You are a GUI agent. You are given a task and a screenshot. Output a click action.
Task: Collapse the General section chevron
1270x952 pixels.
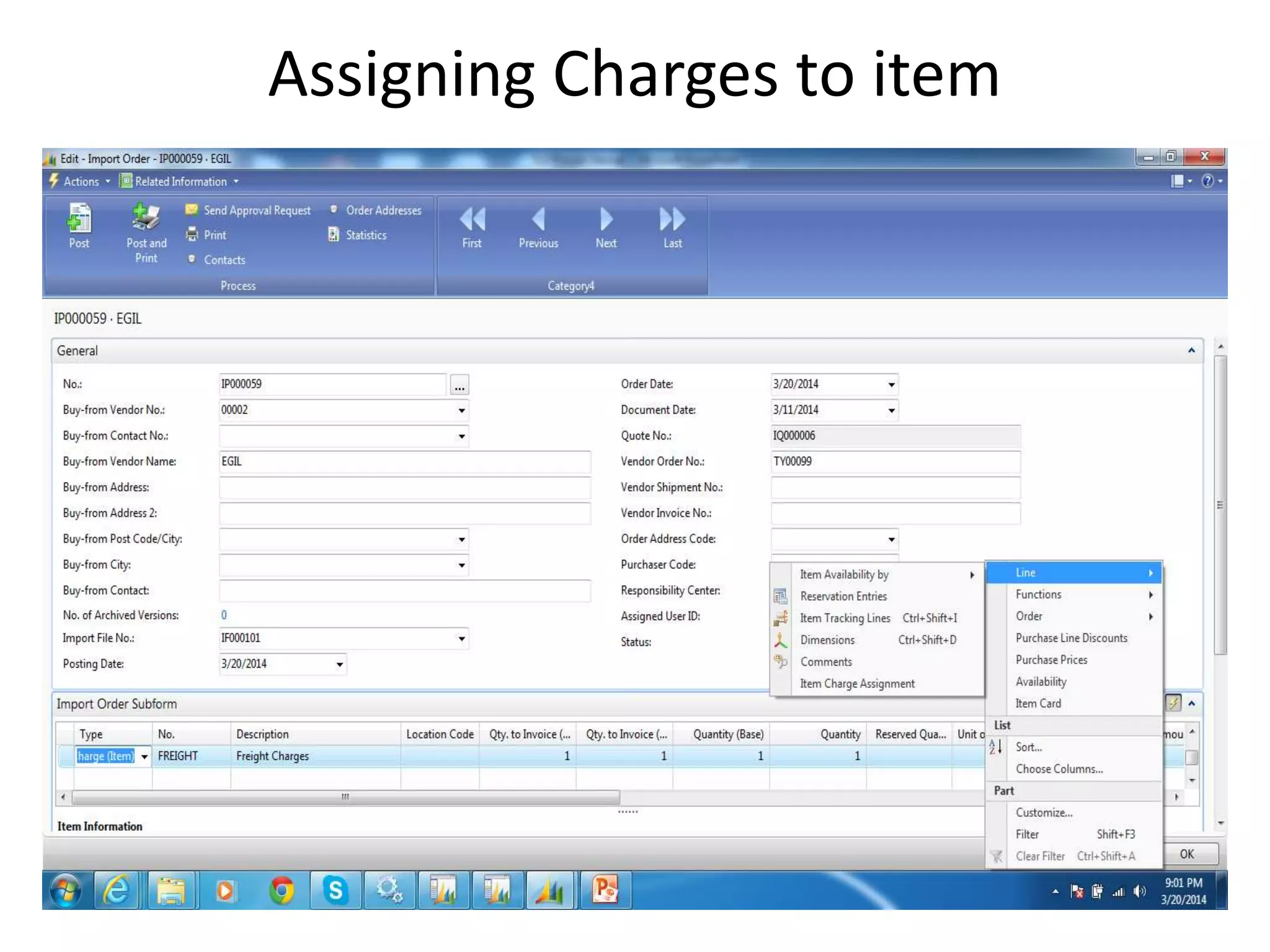click(x=1191, y=351)
